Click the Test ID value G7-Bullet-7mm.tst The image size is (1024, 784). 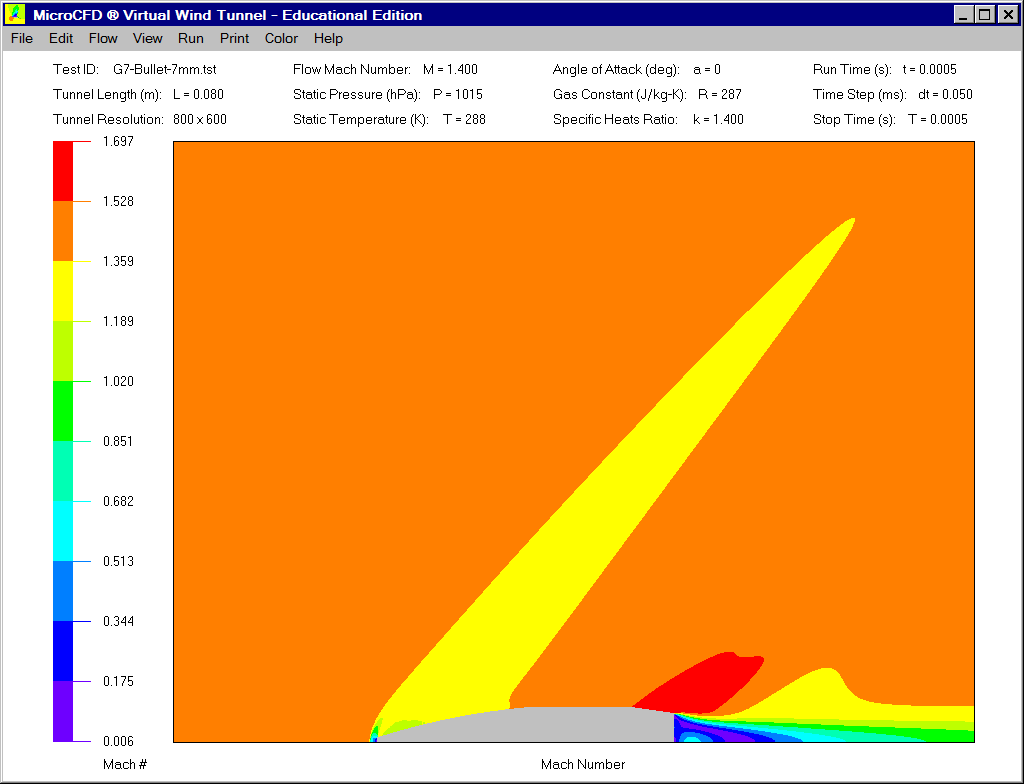[x=165, y=69]
